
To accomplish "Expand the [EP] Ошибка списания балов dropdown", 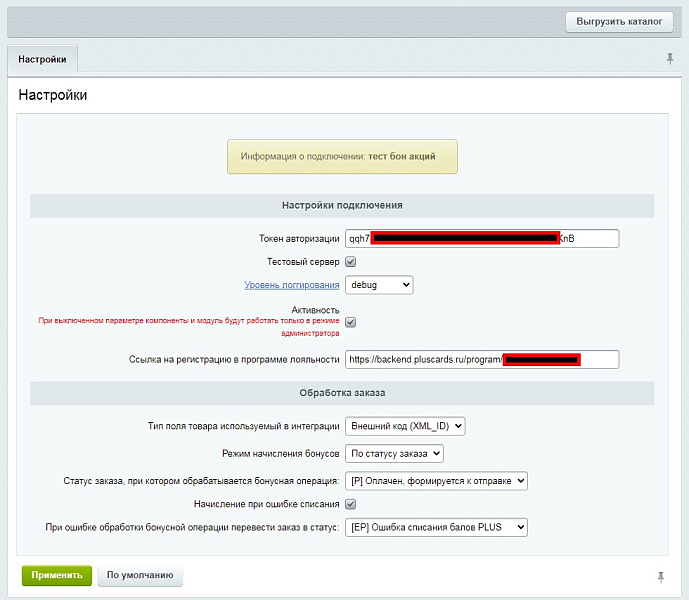I will [435, 527].
